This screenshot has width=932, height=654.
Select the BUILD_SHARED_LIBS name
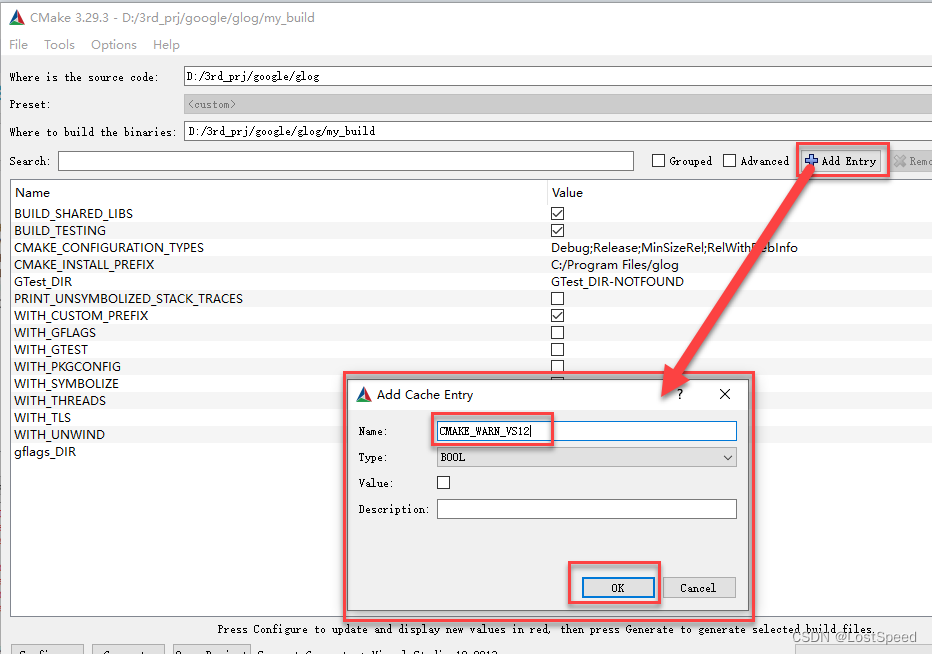point(74,213)
